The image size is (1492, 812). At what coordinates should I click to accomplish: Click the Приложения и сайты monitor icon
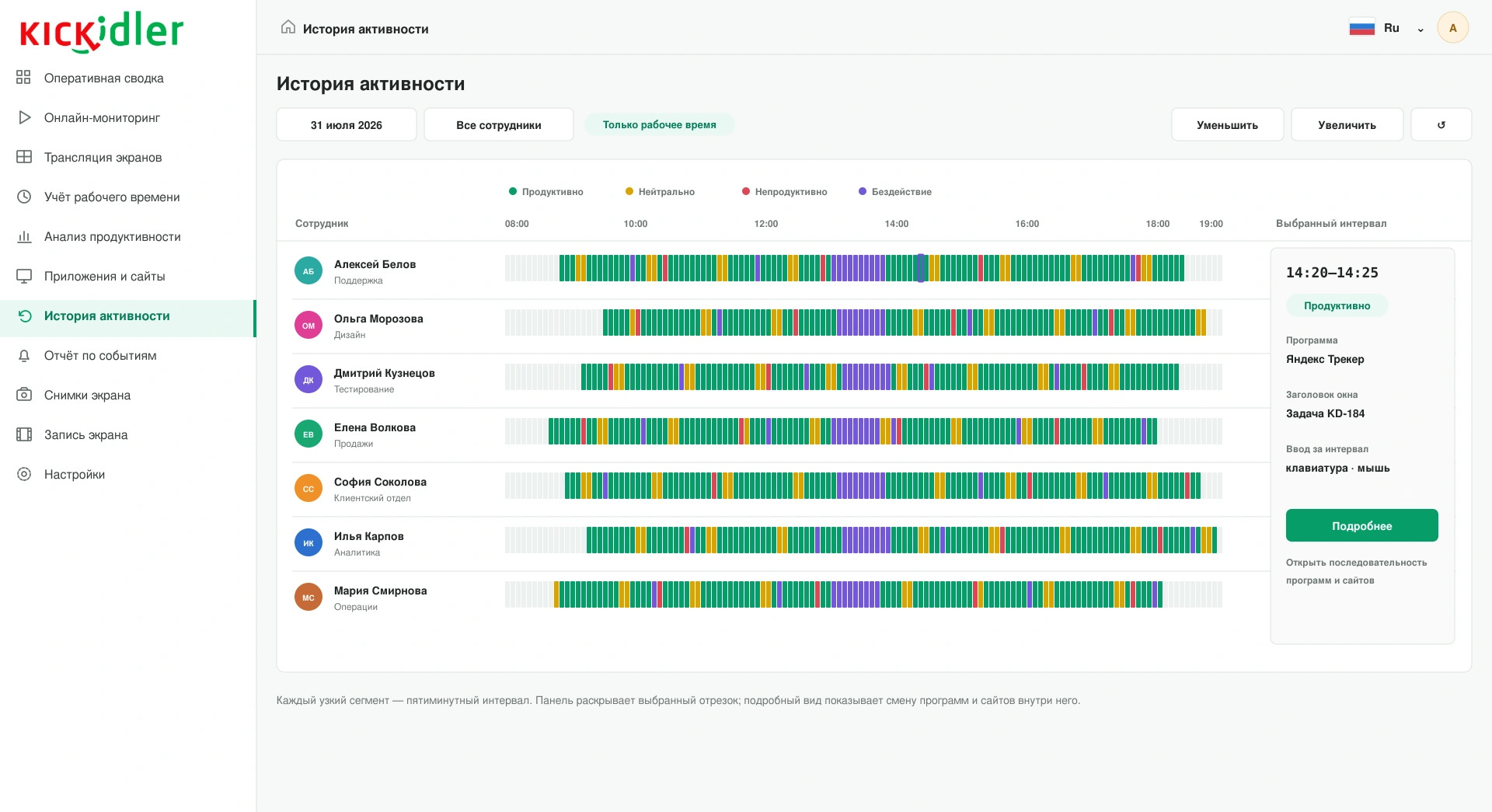tap(24, 276)
